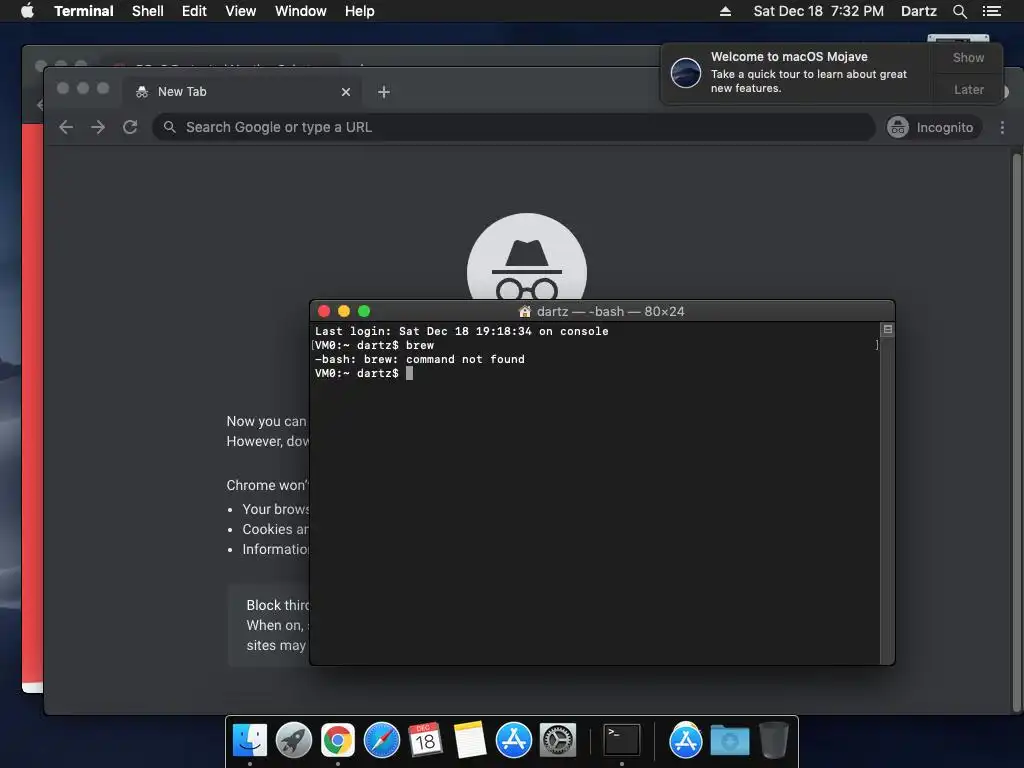Click Terminal title 'dartz — -bash — 80×24'

pos(611,312)
